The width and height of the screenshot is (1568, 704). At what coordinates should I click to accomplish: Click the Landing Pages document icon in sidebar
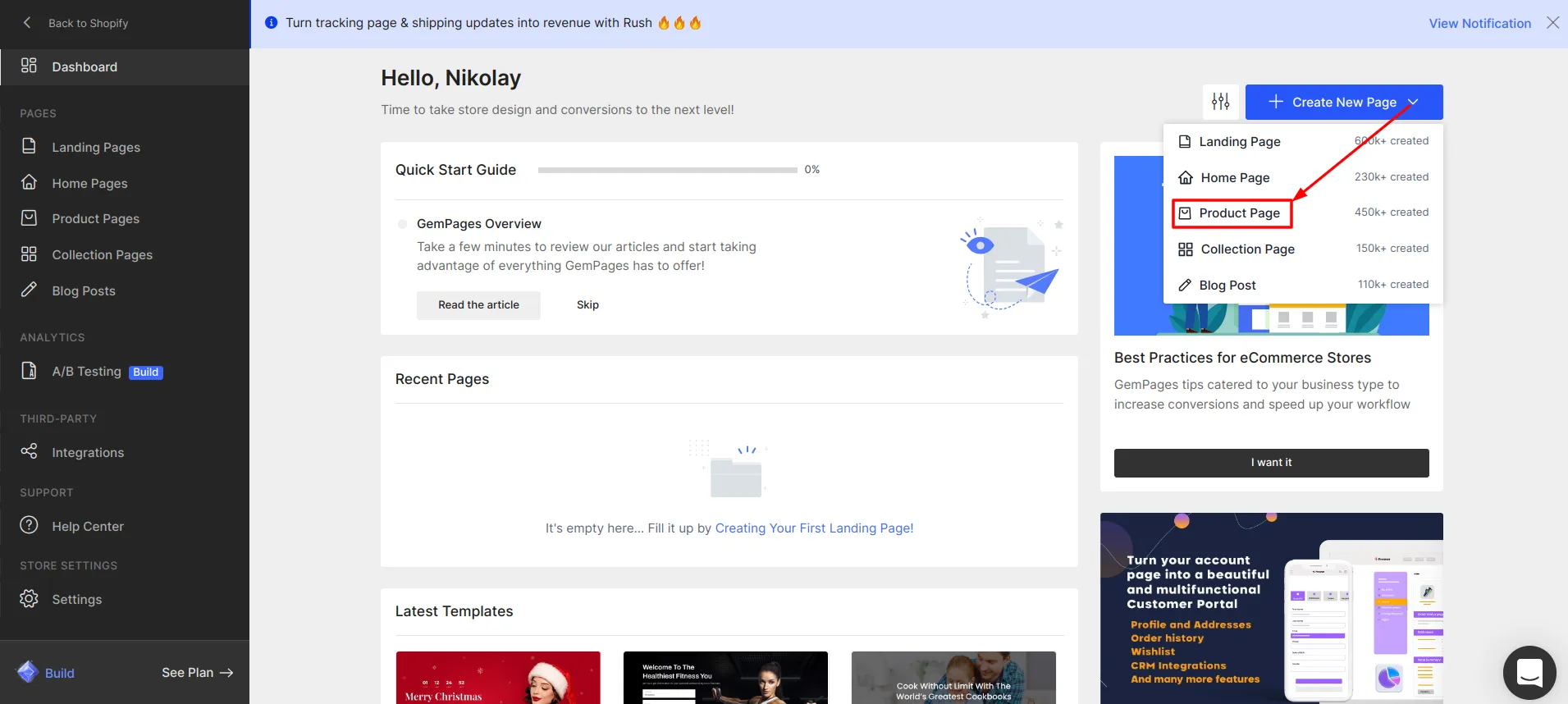[29, 146]
